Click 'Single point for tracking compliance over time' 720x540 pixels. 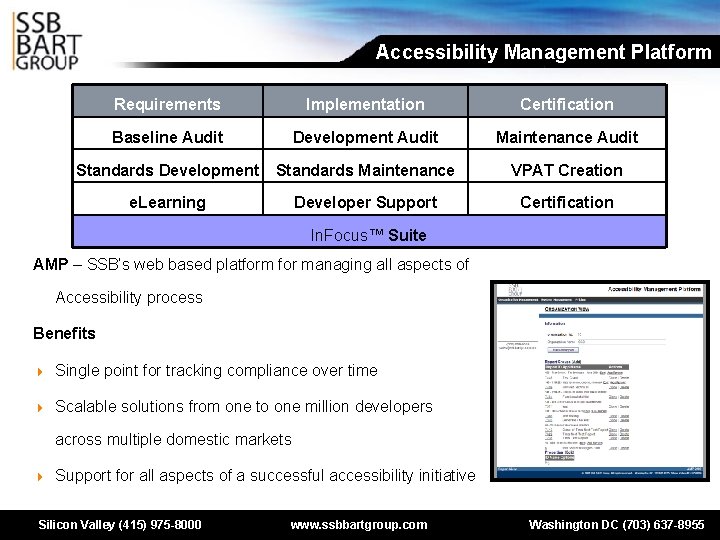(x=216, y=370)
